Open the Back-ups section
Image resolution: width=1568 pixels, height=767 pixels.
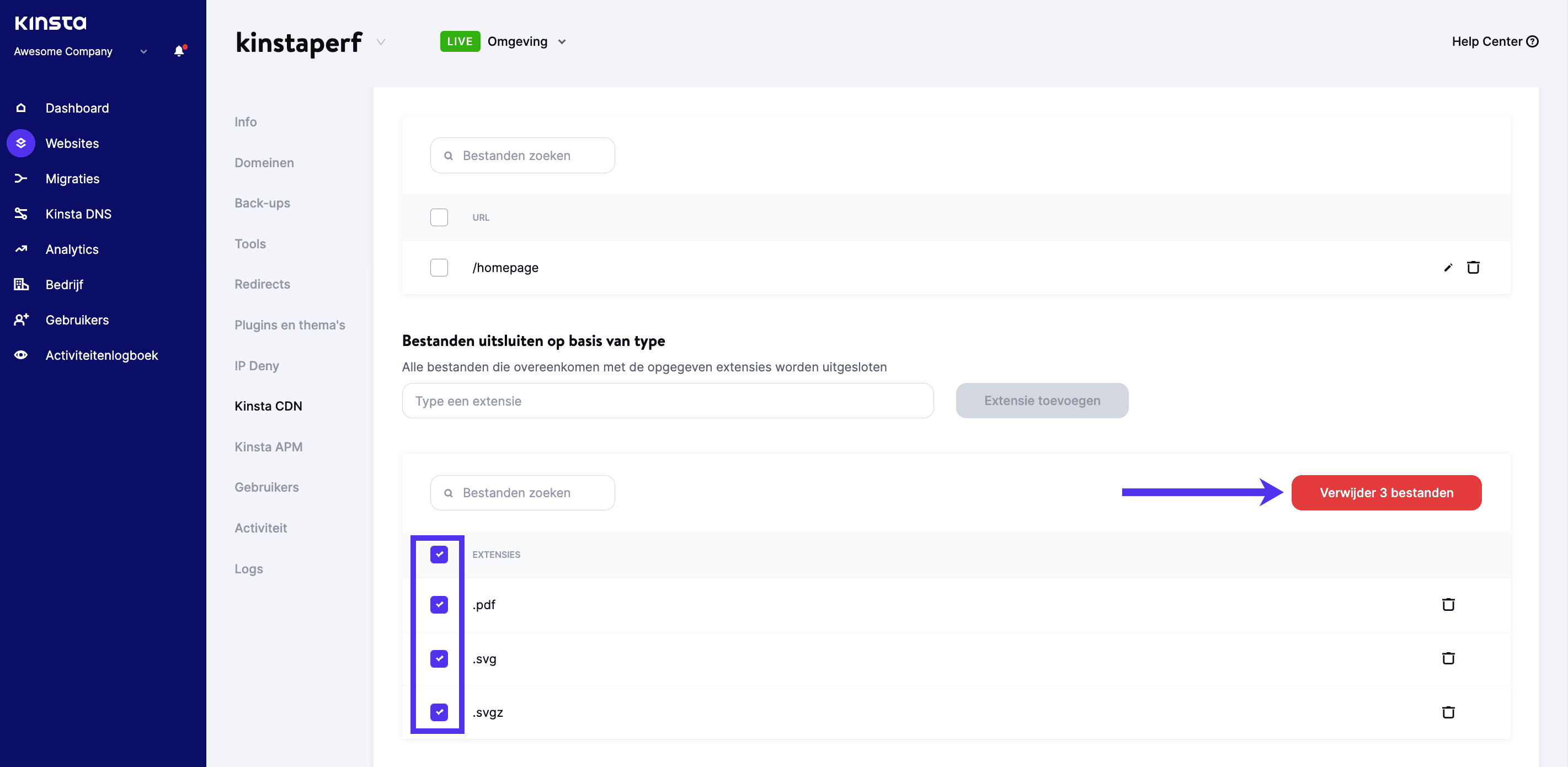coord(263,203)
